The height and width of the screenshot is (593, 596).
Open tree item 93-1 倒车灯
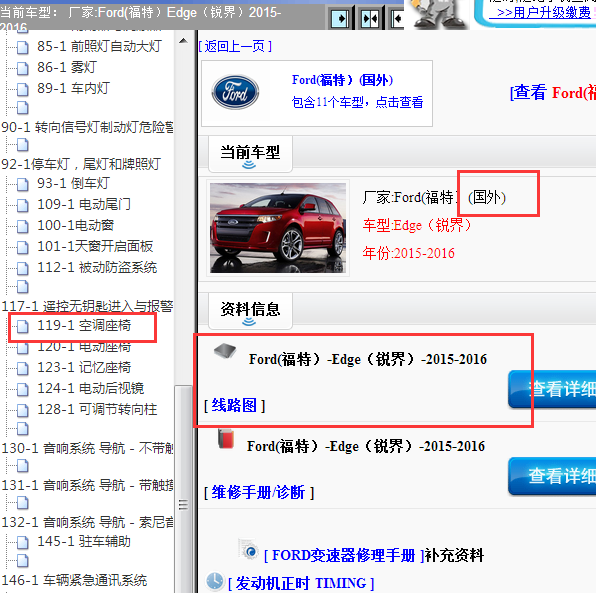pyautogui.click(x=73, y=183)
